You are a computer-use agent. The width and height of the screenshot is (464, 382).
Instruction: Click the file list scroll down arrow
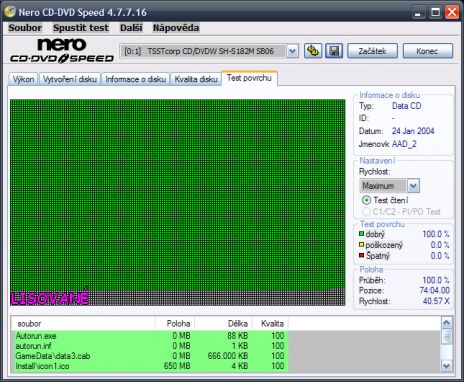447,366
